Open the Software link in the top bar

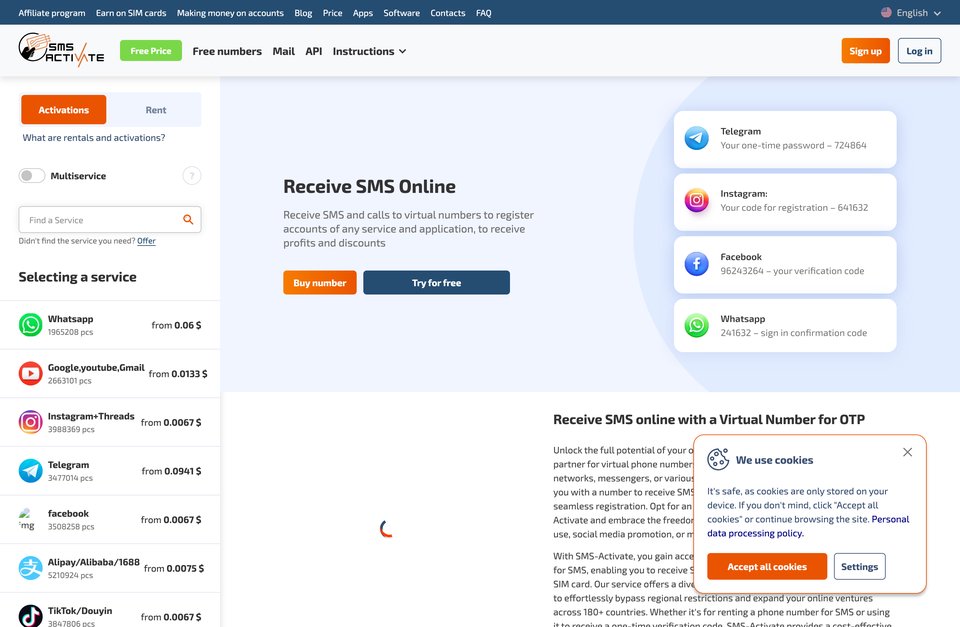402,13
